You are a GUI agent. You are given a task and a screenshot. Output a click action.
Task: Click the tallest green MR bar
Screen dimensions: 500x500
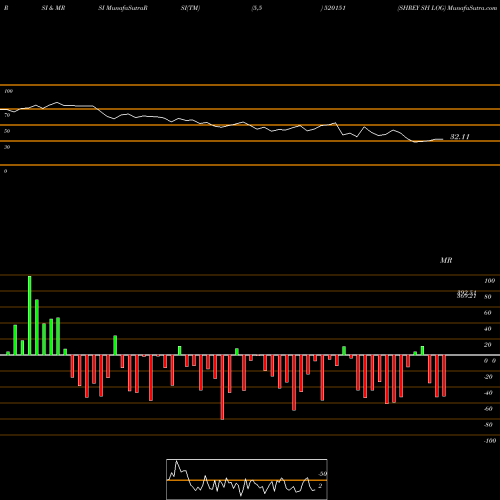(x=30, y=315)
